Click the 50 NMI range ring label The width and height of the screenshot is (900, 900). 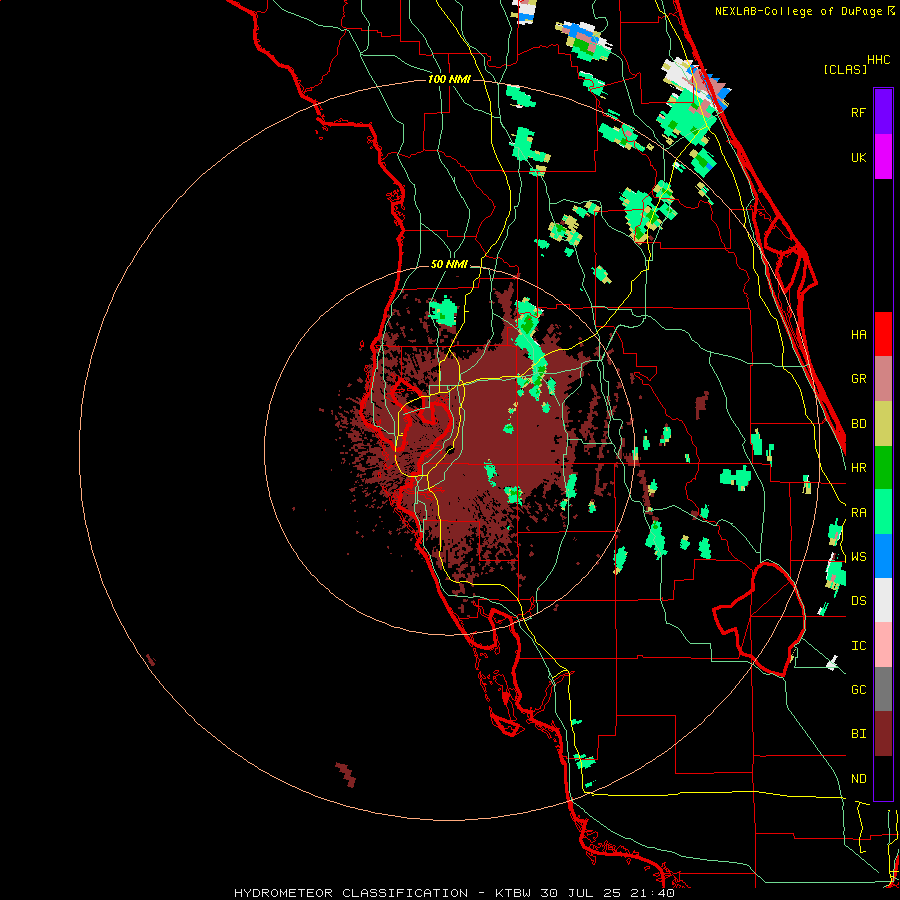[x=449, y=265]
